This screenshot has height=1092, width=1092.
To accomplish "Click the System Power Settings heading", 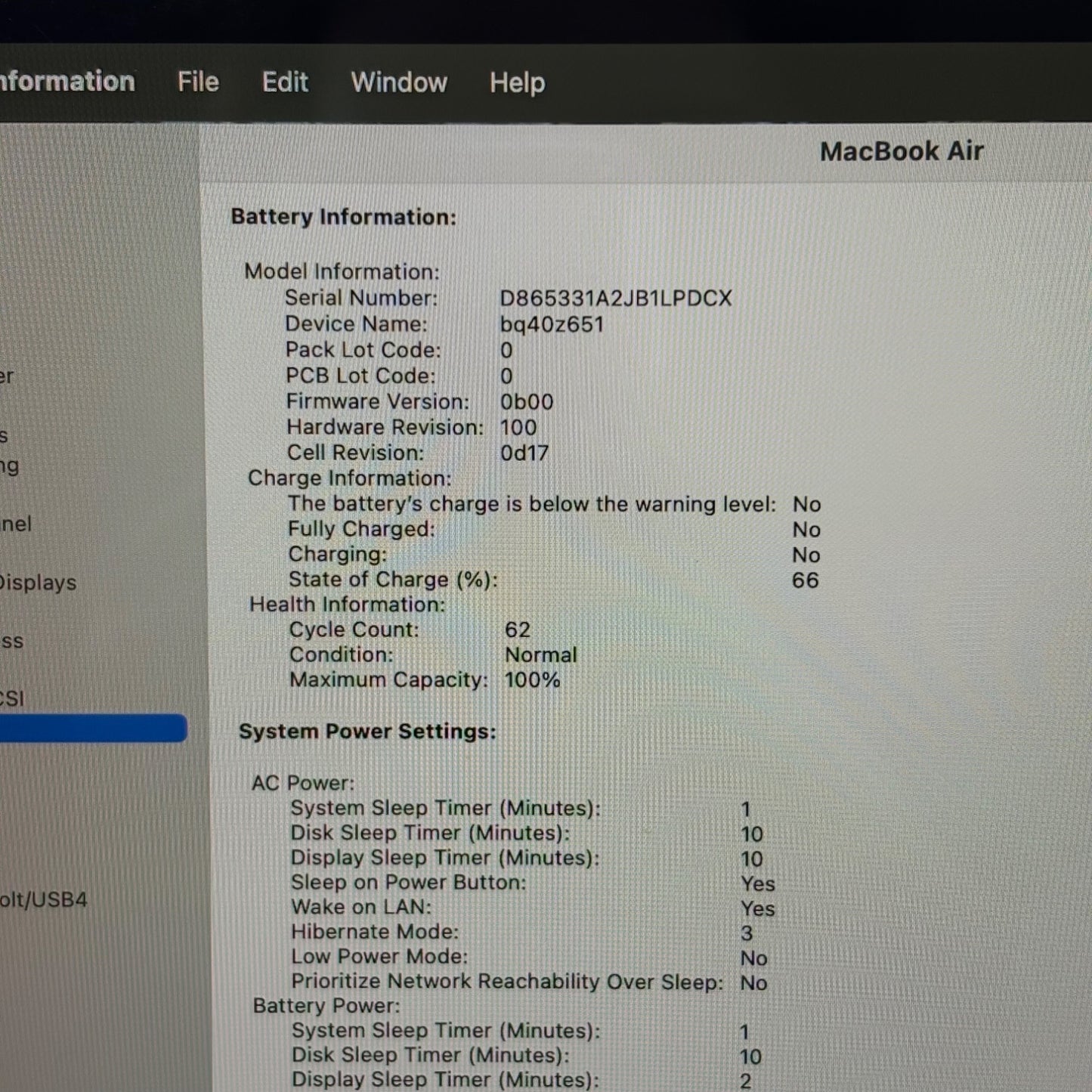I will pos(368,732).
